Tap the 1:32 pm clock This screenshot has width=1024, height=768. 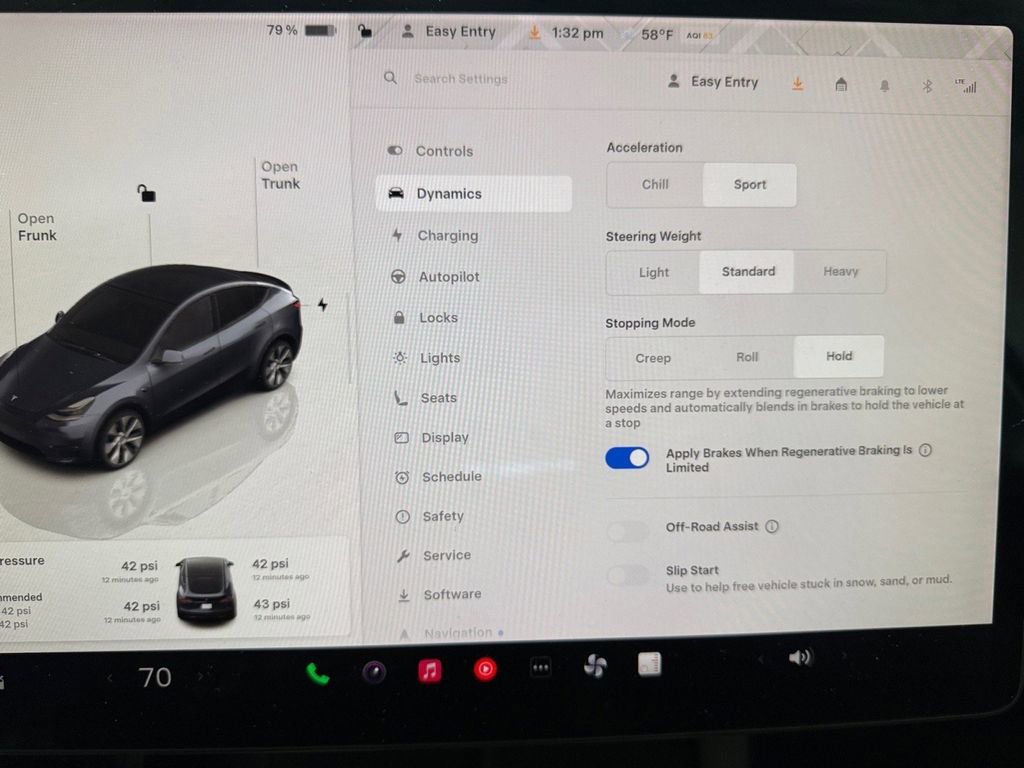pos(577,33)
